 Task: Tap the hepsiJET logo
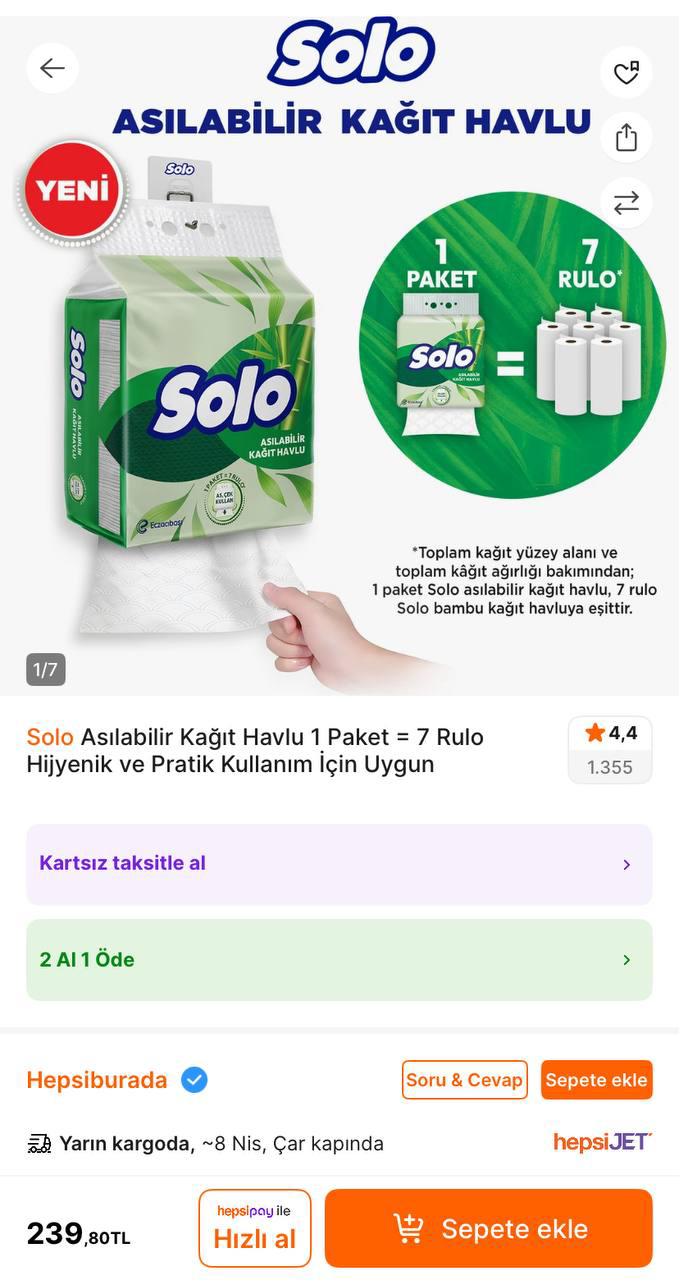tap(602, 1142)
